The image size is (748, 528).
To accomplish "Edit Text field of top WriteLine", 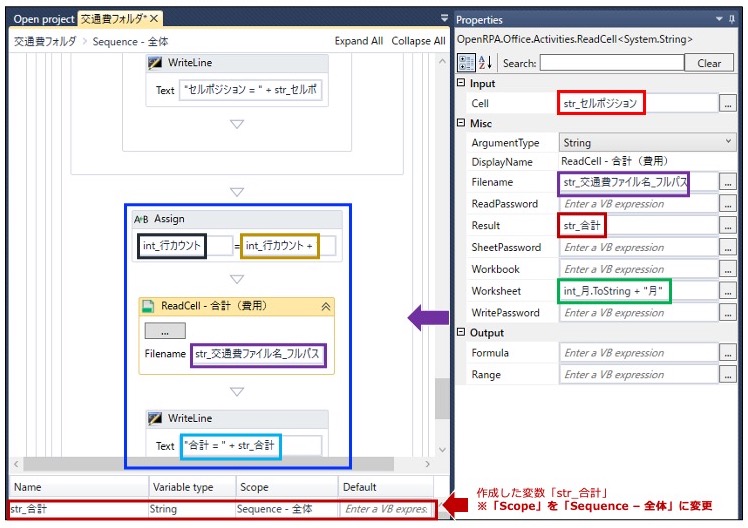I will pyautogui.click(x=250, y=90).
